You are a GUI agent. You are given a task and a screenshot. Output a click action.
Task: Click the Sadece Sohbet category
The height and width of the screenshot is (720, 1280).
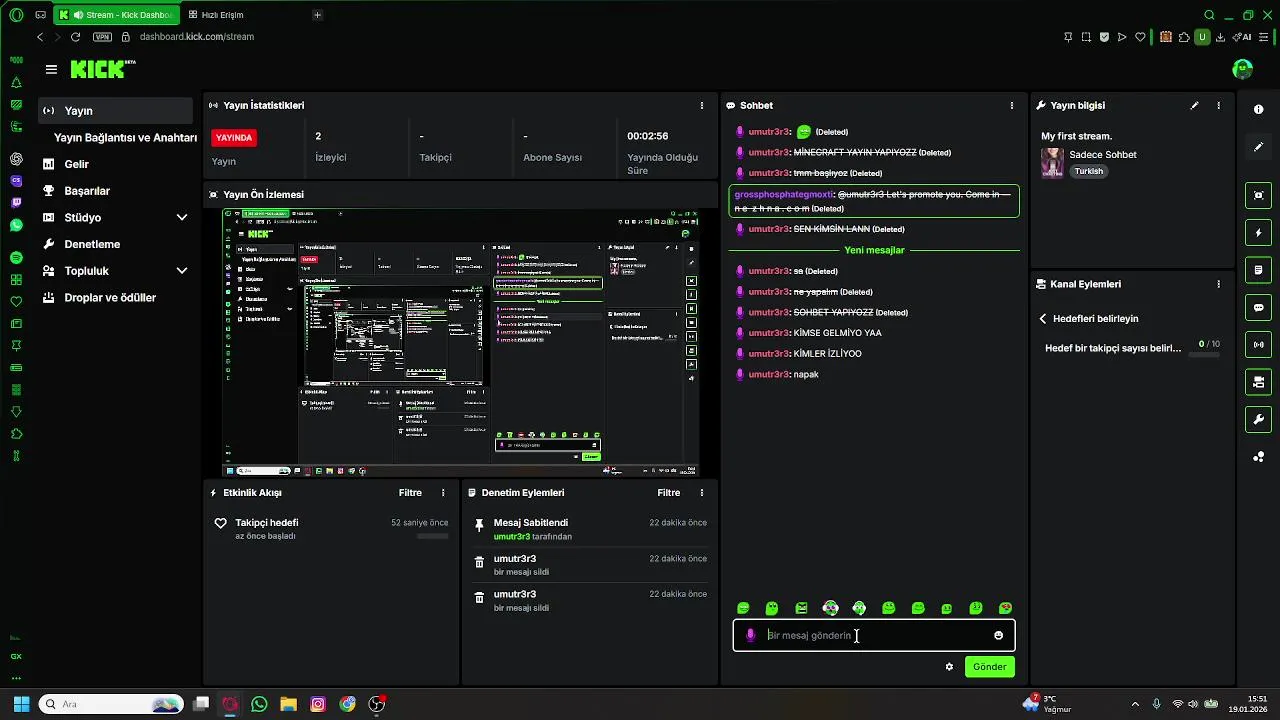1102,155
